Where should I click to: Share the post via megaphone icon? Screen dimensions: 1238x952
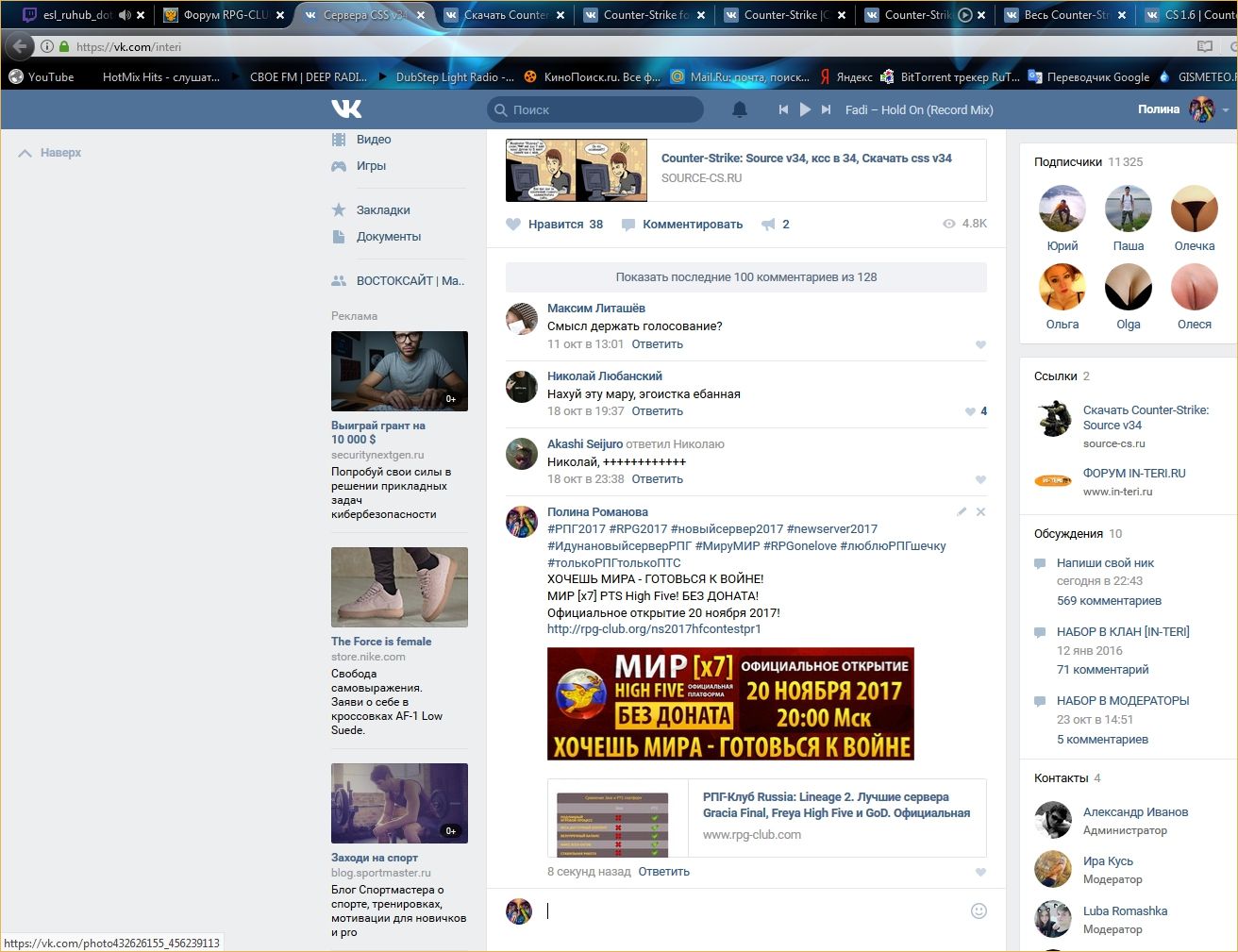(x=768, y=224)
